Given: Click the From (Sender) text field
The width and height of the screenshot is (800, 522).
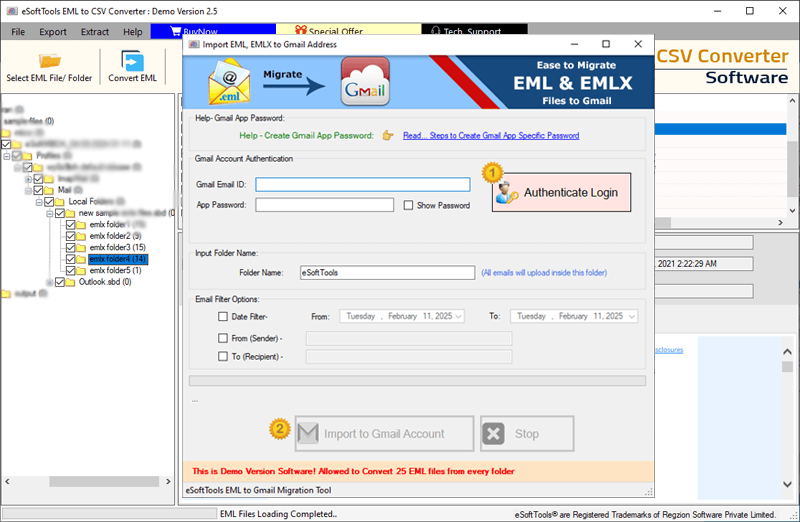Looking at the screenshot, I should [409, 338].
